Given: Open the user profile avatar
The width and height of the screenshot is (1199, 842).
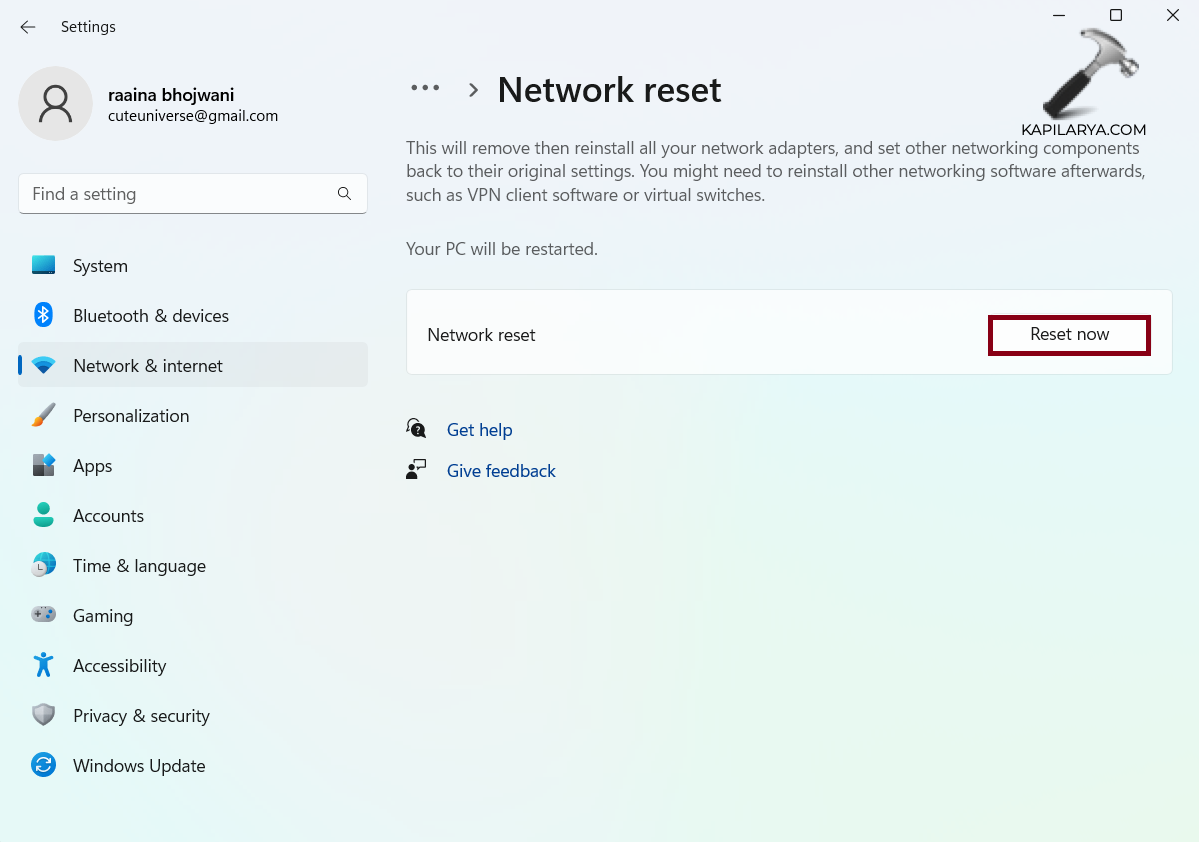Looking at the screenshot, I should [x=56, y=104].
